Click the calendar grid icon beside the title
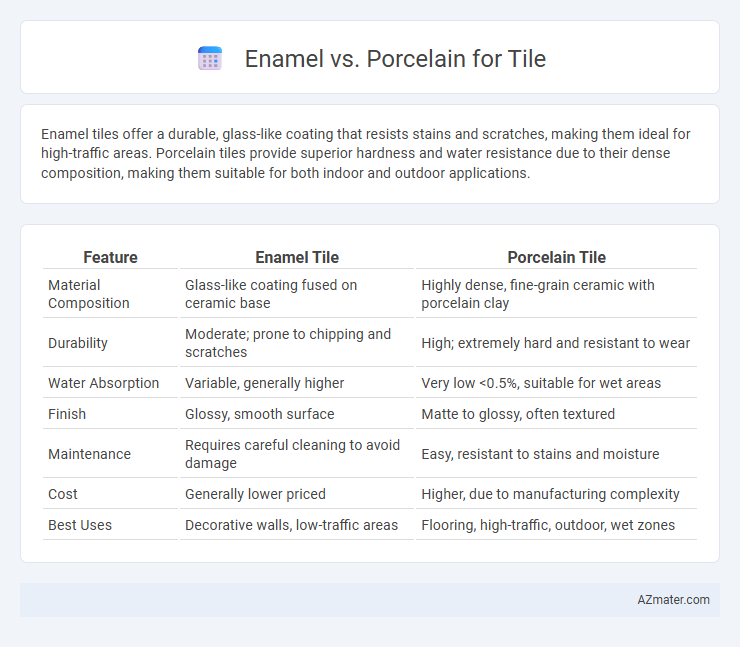This screenshot has height=647, width=740. pyautogui.click(x=210, y=59)
